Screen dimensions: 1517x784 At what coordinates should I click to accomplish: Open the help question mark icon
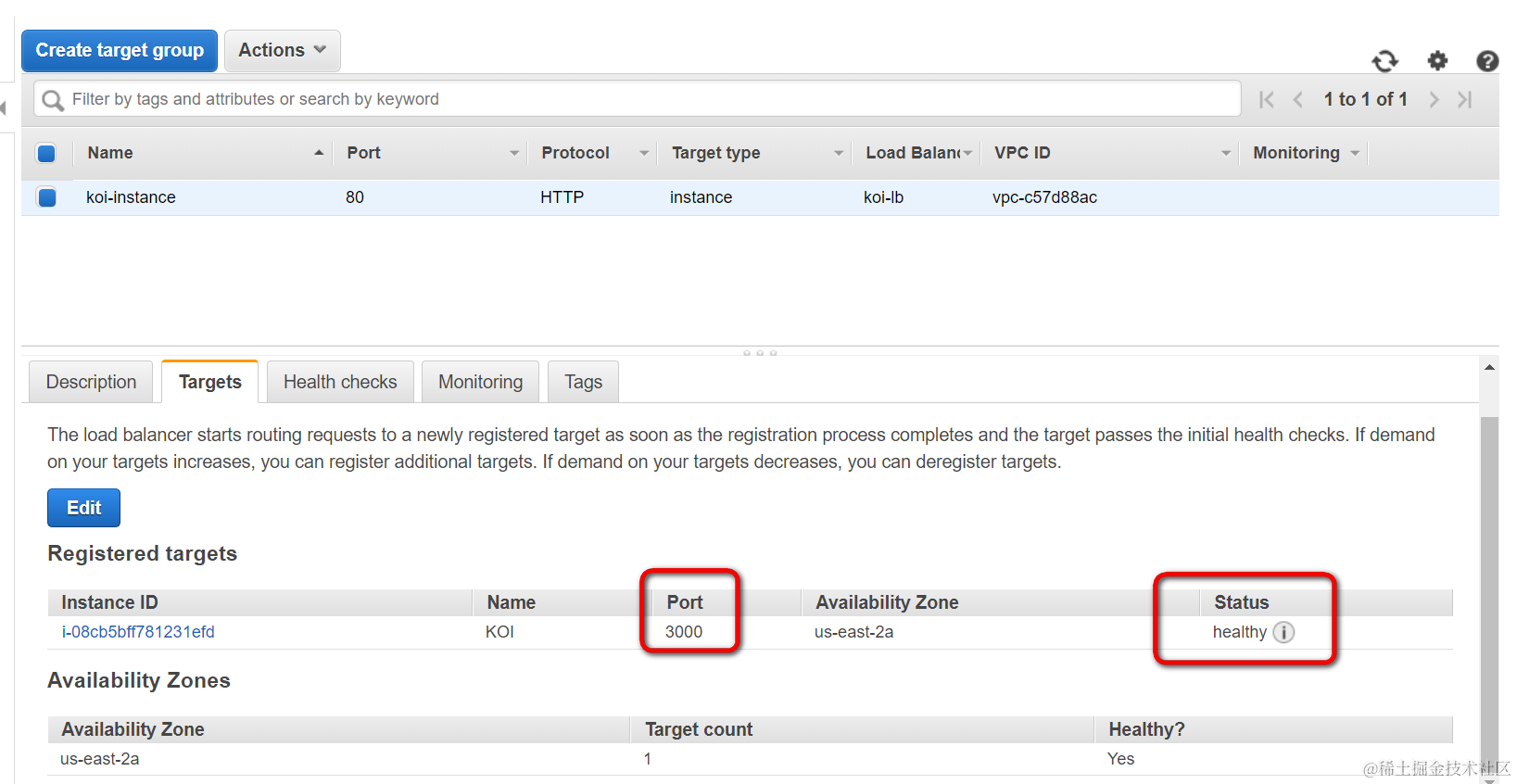(1487, 61)
